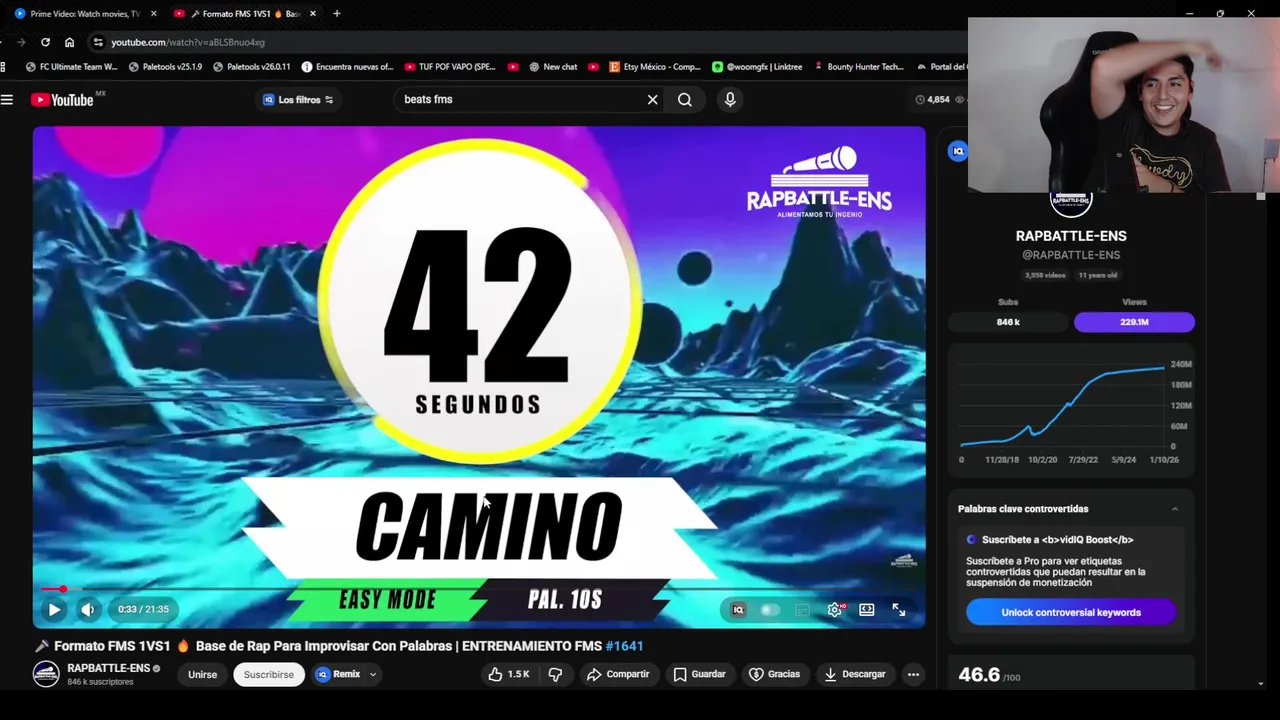Select the Views 229.1M tab in vidIQ
The height and width of the screenshot is (720, 1280).
1134,322
